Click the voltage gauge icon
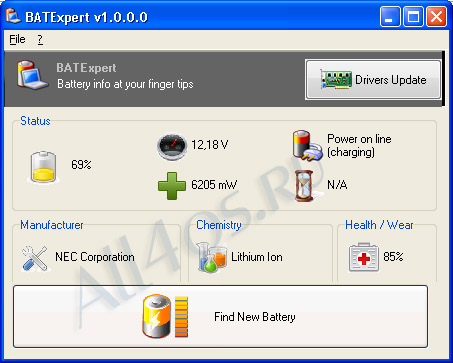453x363 pixels. point(172,146)
